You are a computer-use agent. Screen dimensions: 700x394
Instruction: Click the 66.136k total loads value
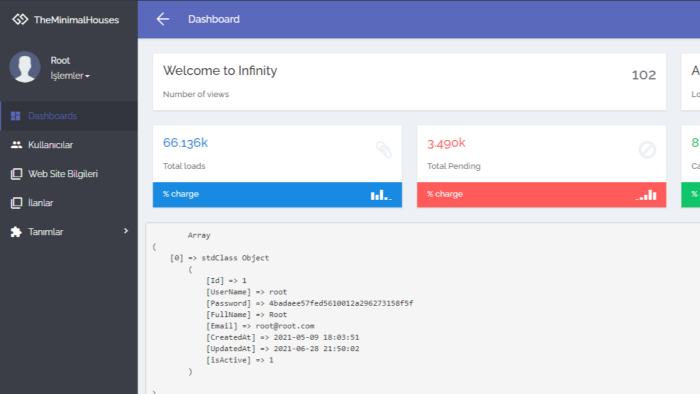click(185, 143)
